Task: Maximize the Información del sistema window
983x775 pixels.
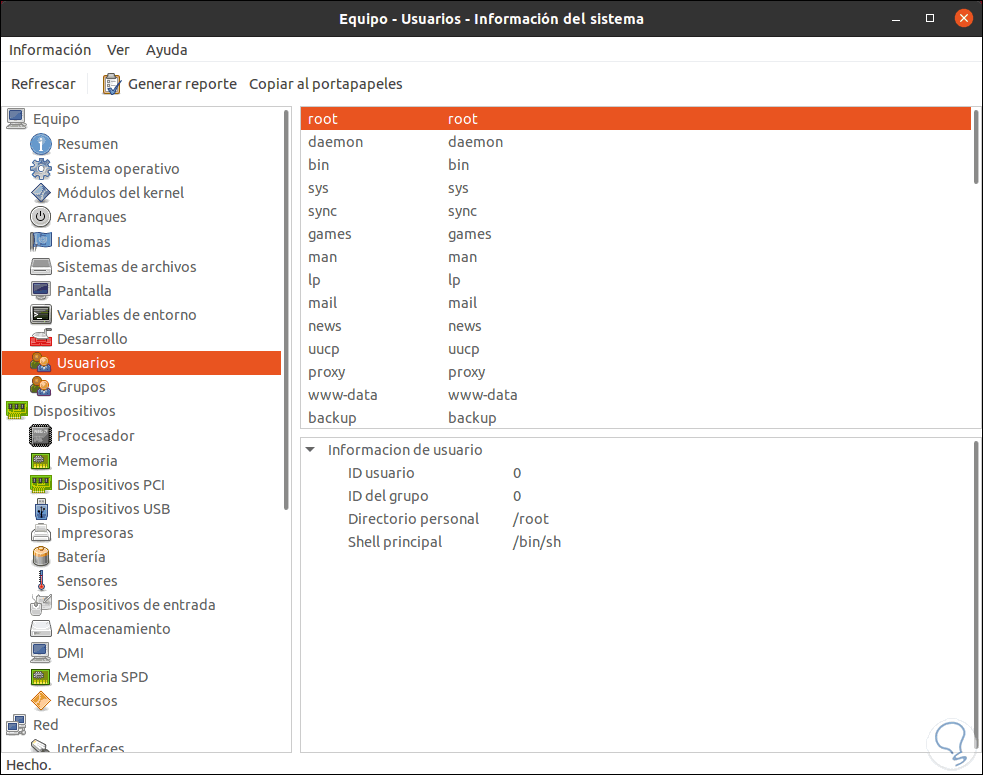Action: tap(930, 18)
